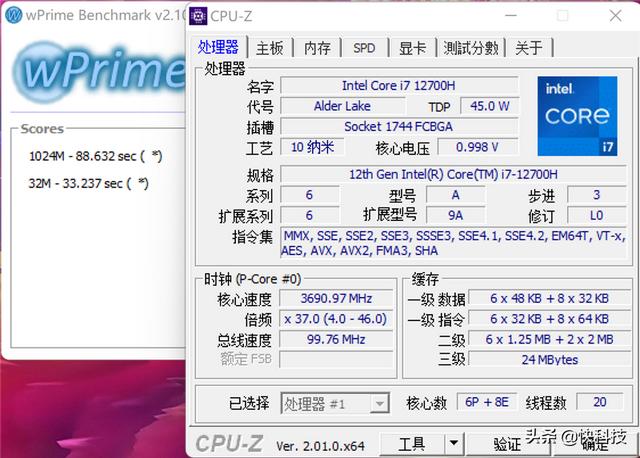Open the 主板 tab
This screenshot has width=640, height=458.
coord(269,47)
